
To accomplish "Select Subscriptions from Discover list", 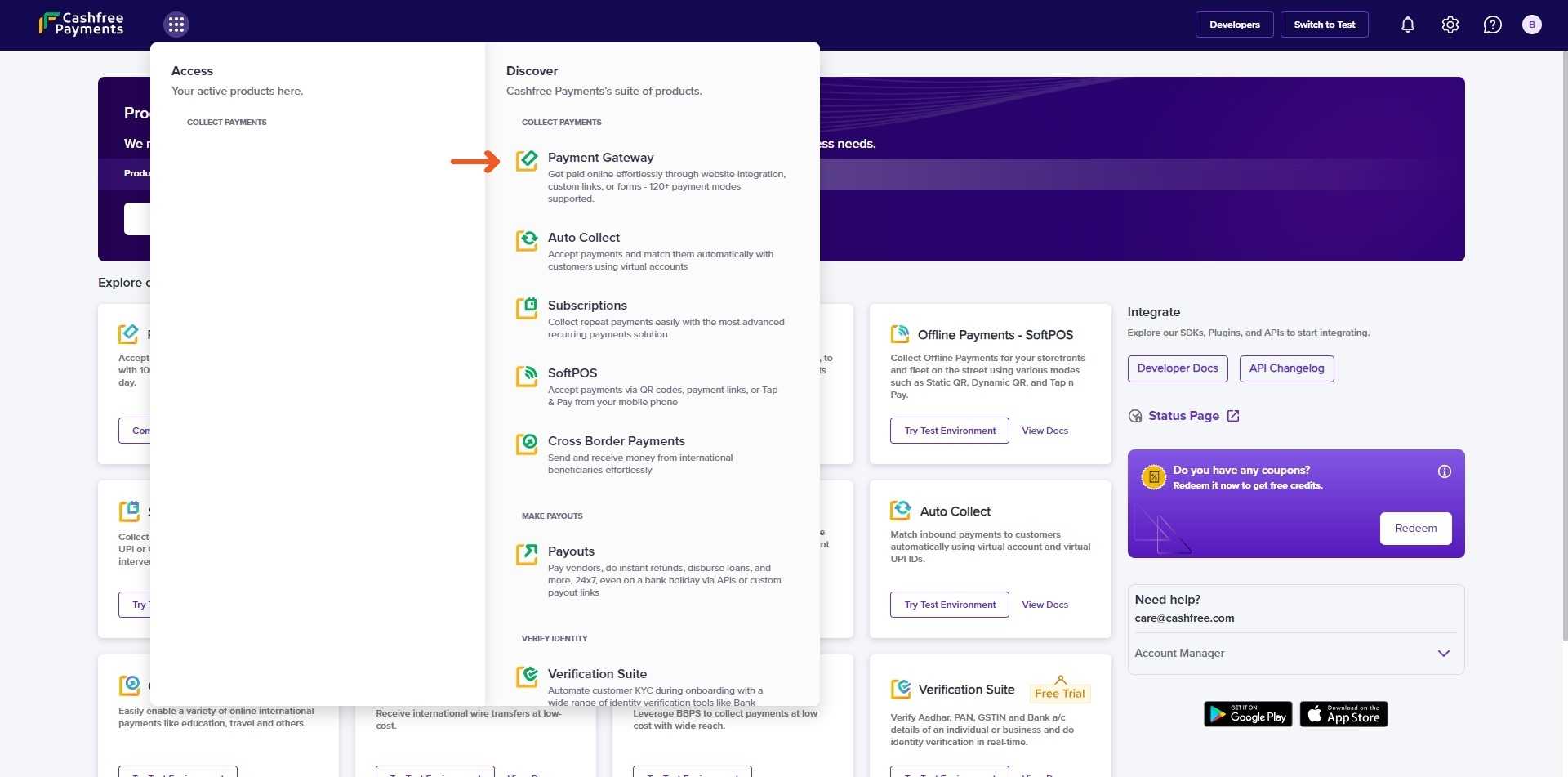I will coord(587,306).
